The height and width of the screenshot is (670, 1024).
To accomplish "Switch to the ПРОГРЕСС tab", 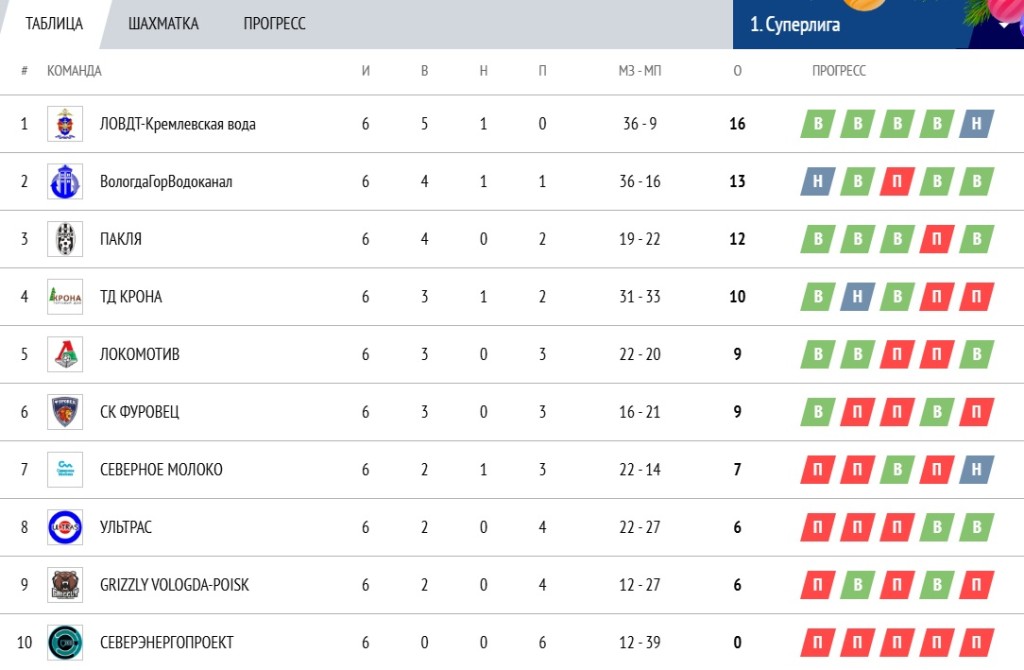I will point(274,24).
